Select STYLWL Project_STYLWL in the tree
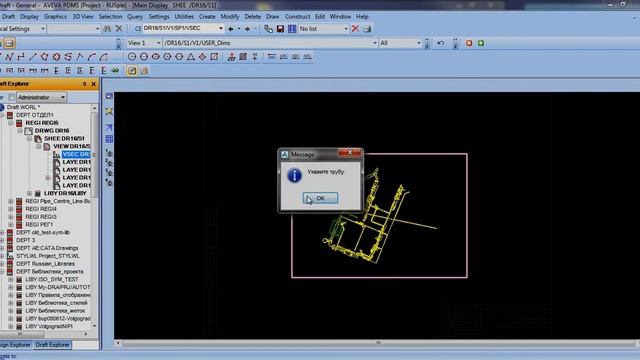Screen dimensions: 640x360 (x=48, y=256)
